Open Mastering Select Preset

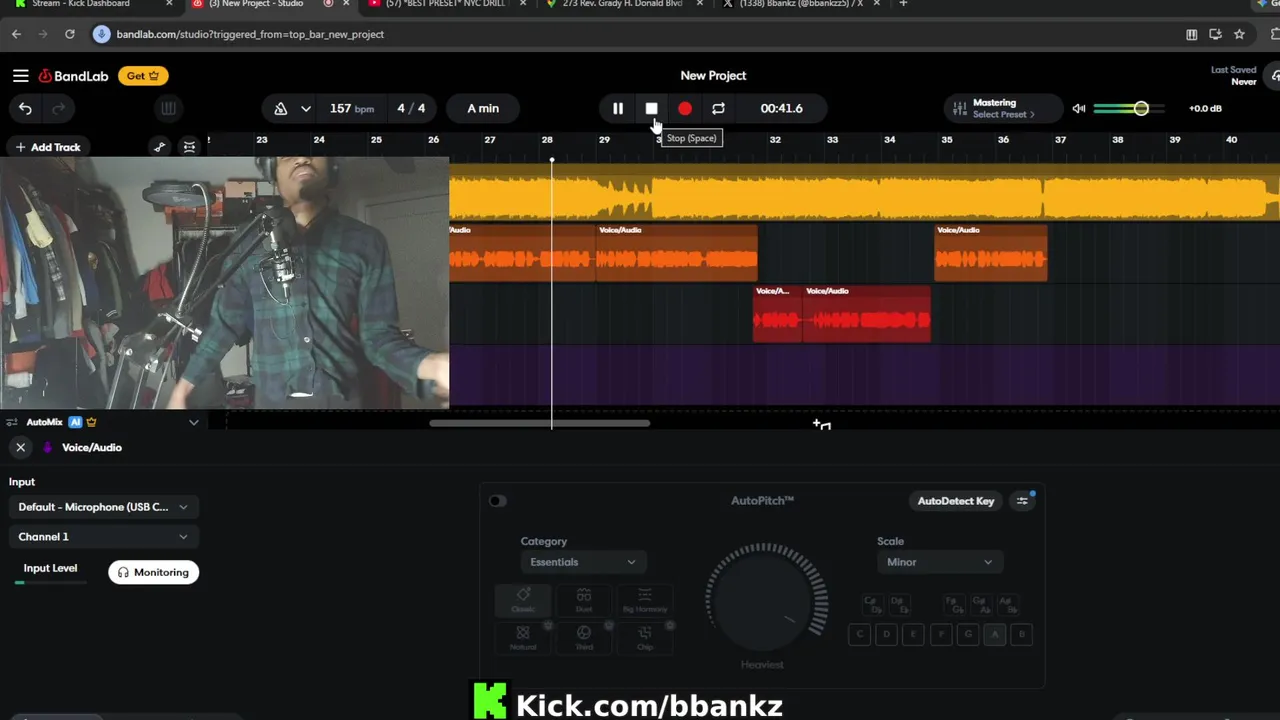[1003, 108]
